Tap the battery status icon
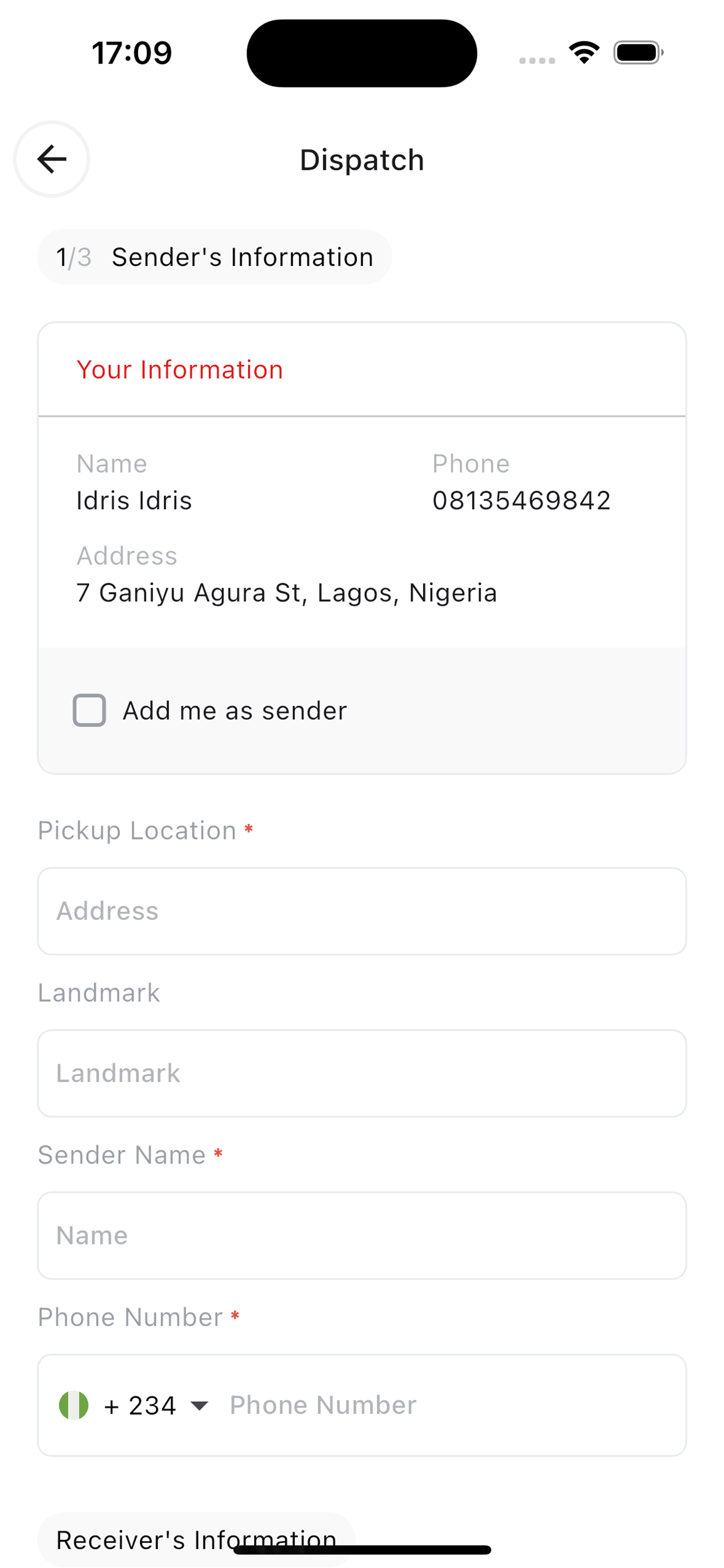The height and width of the screenshot is (1568, 724). (x=638, y=53)
